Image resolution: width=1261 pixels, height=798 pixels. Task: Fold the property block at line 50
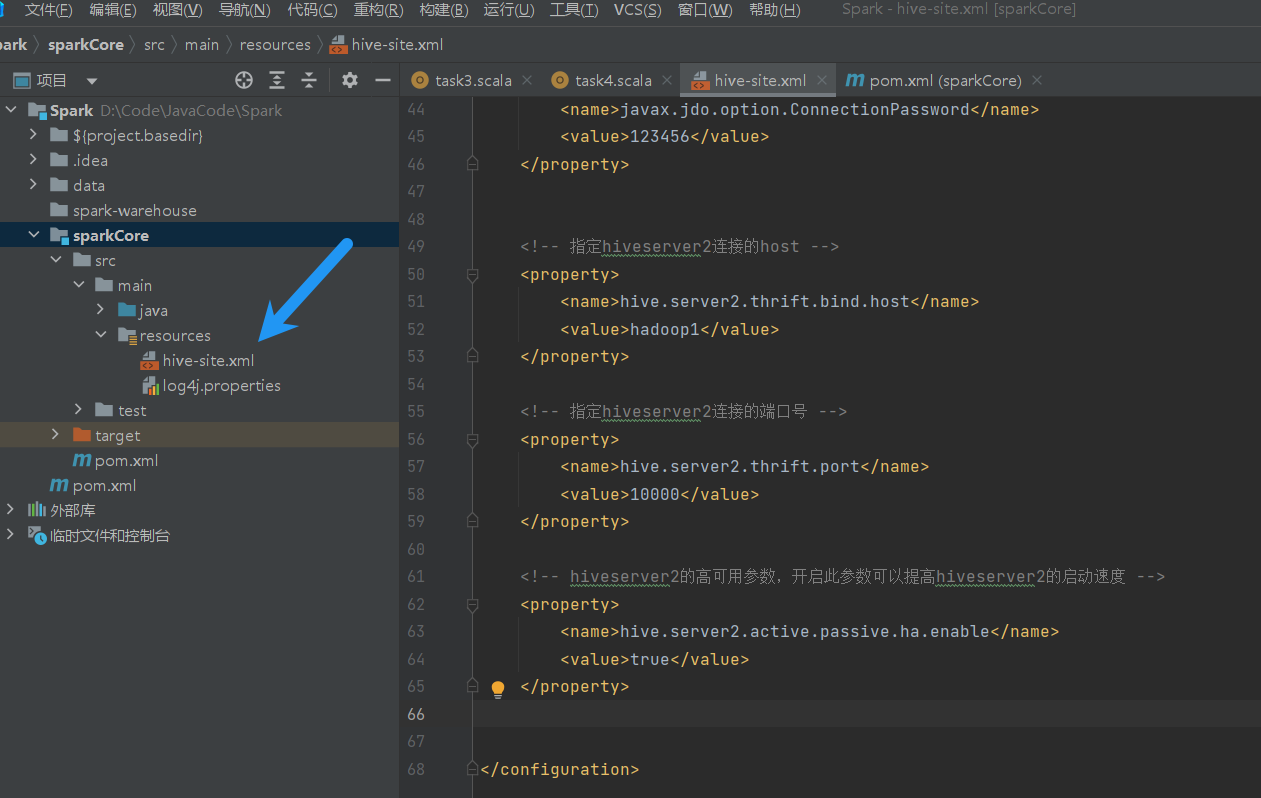pyautogui.click(x=473, y=274)
